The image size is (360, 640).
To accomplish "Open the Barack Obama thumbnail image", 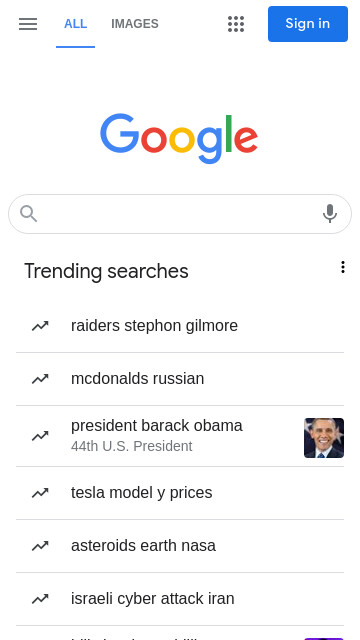I will click(324, 438).
